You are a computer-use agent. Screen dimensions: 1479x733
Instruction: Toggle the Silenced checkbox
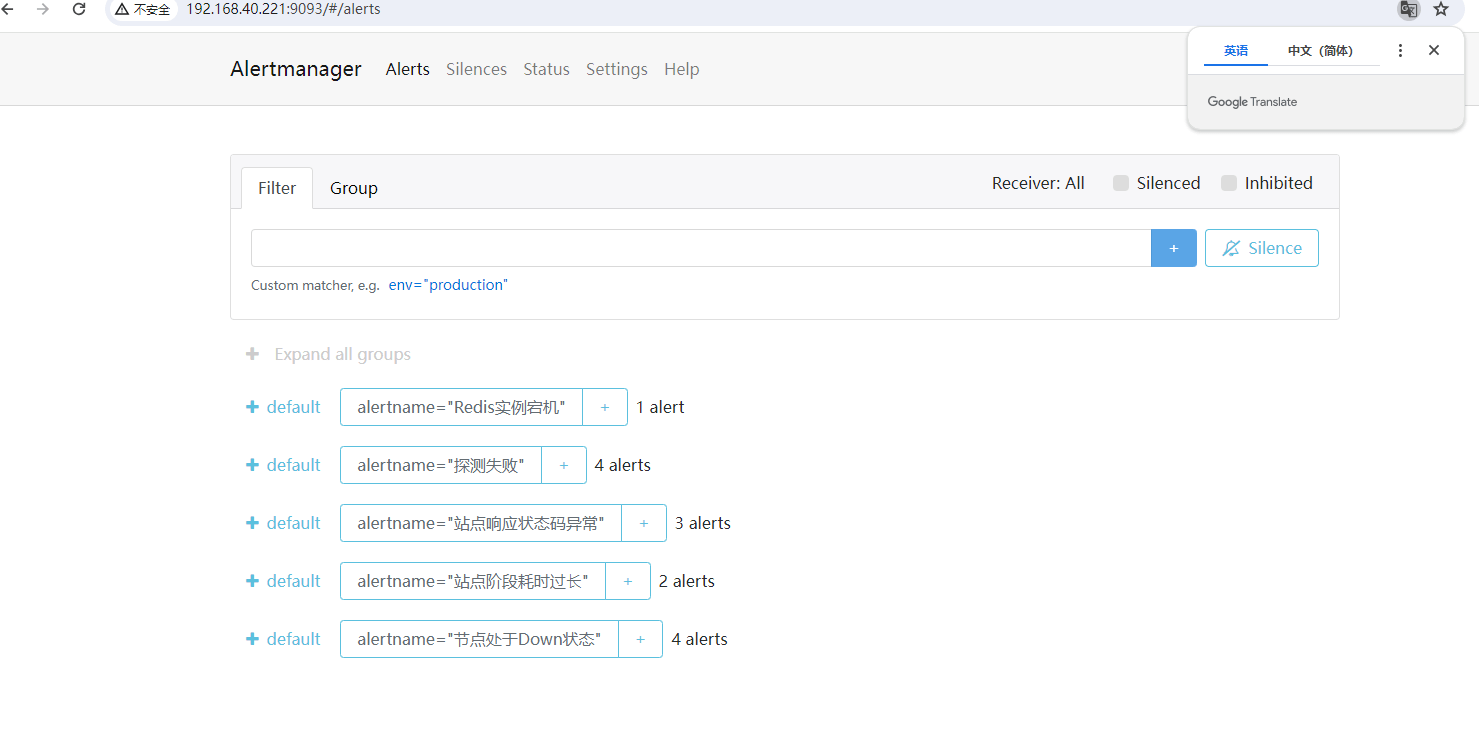point(1121,183)
